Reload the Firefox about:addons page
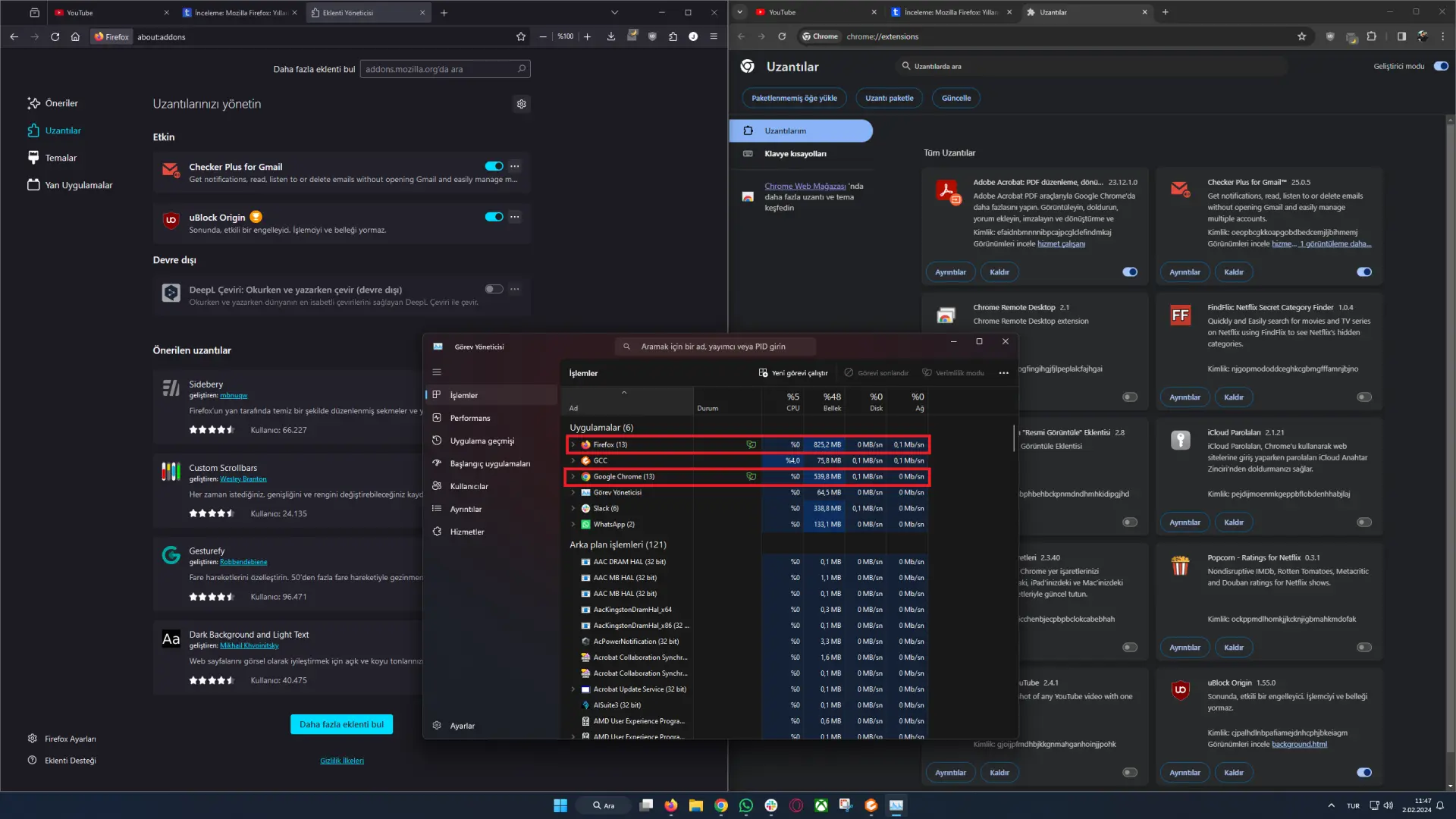Viewport: 1456px width, 819px height. [55, 36]
